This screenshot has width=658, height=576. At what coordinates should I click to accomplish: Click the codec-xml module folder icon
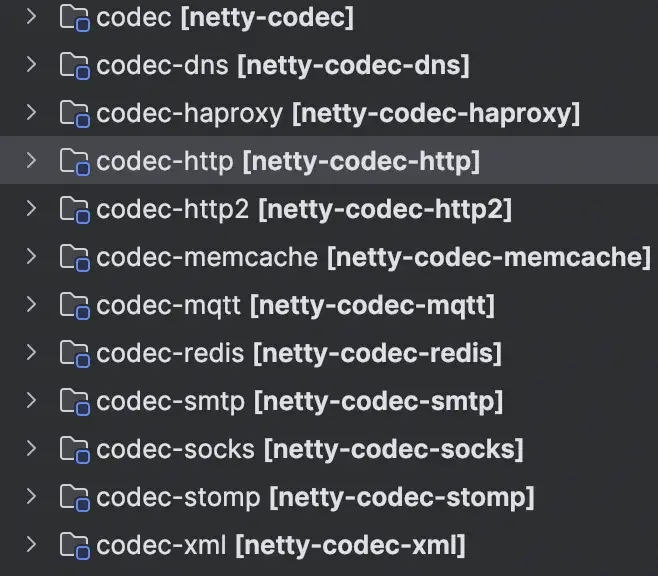tap(75, 545)
